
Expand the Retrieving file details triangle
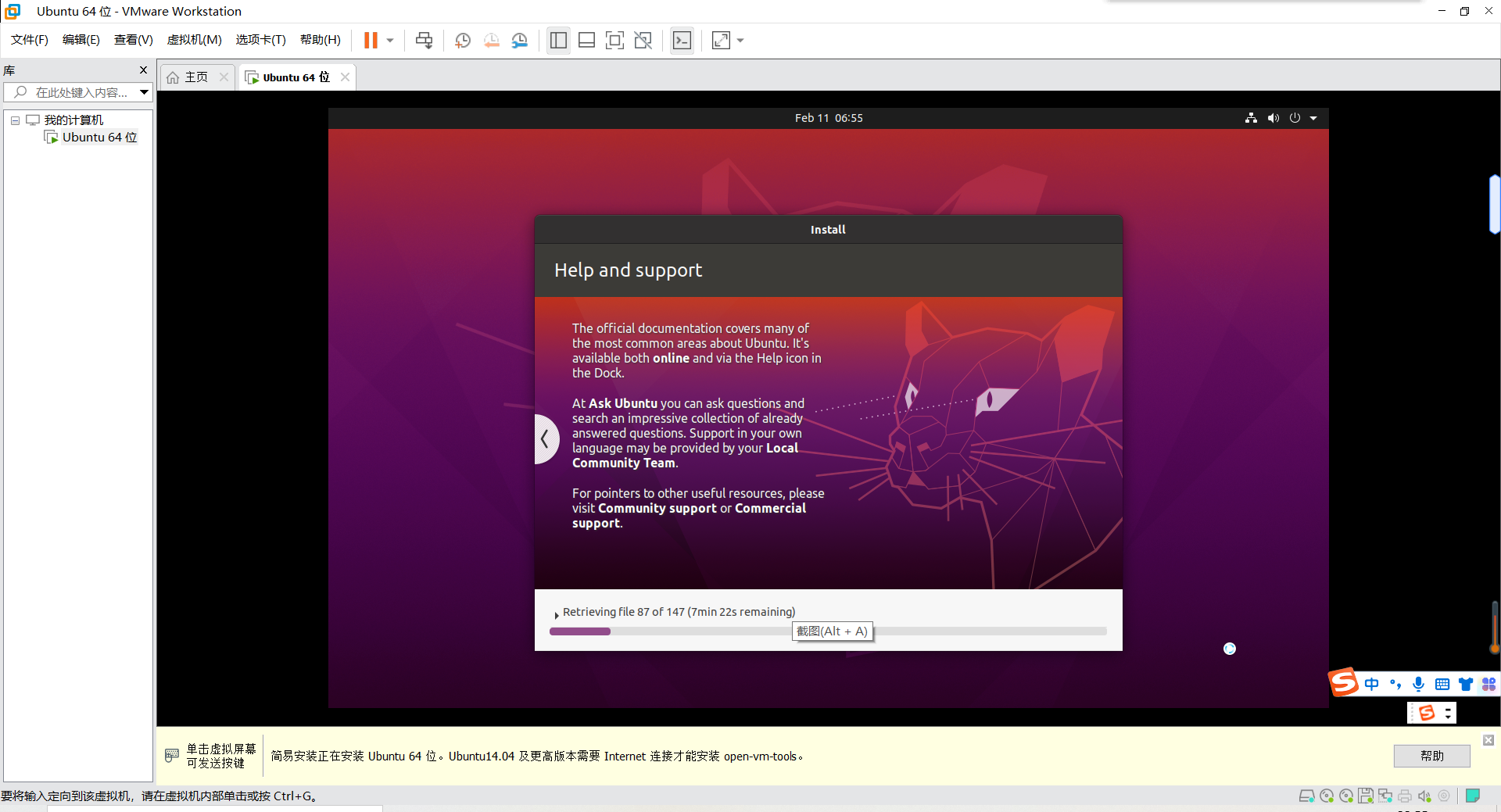click(x=556, y=615)
